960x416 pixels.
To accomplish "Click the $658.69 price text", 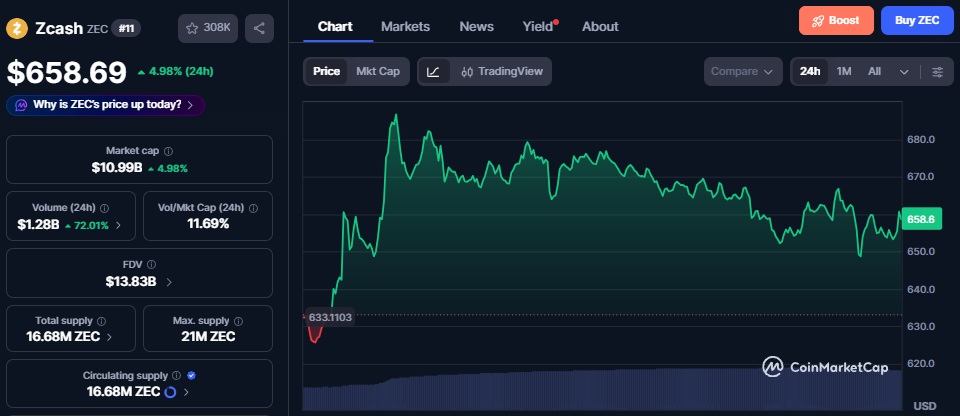I will [x=67, y=72].
